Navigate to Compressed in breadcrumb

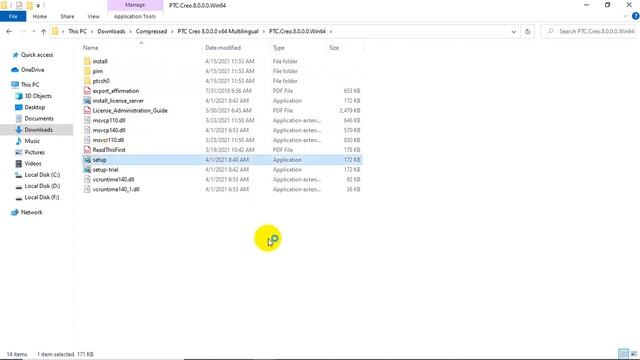151,31
